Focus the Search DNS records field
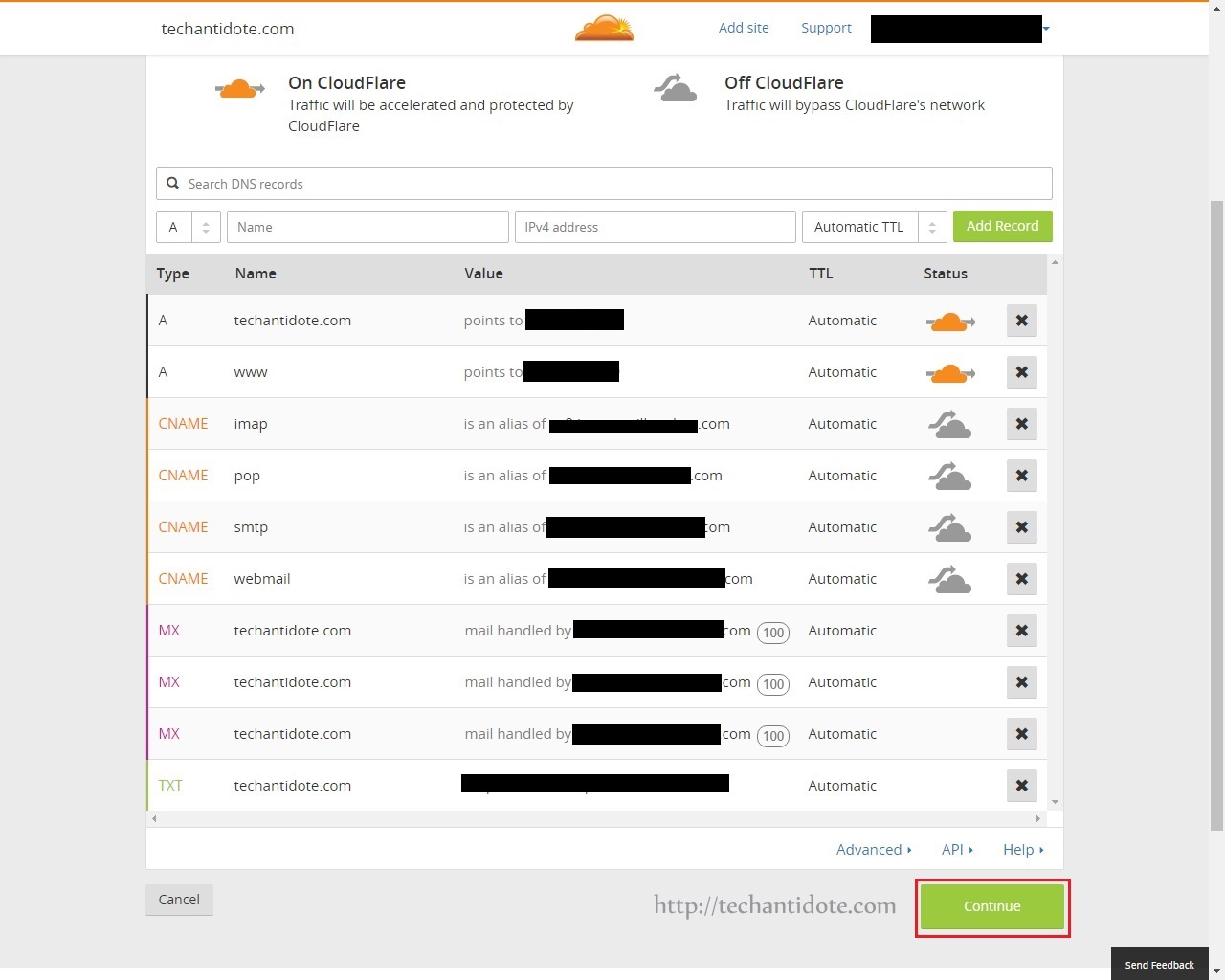Image resolution: width=1225 pixels, height=980 pixels. (x=604, y=184)
